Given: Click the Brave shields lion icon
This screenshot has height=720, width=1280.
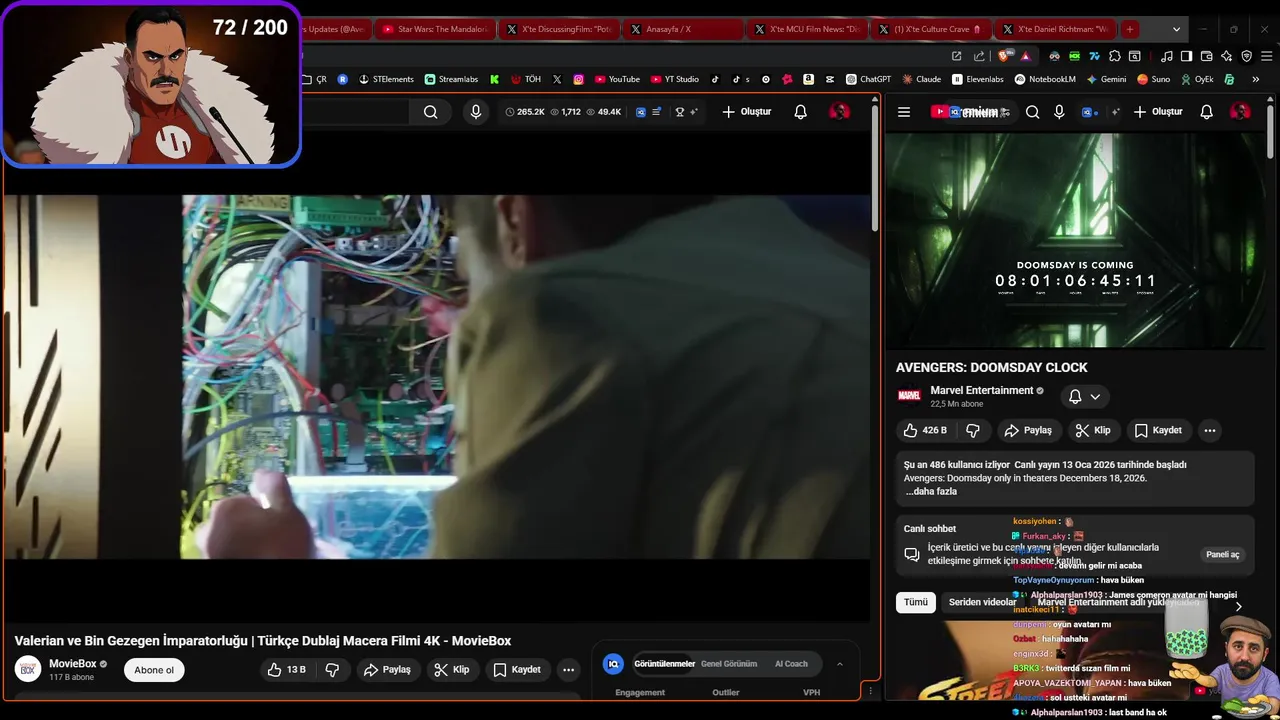Looking at the screenshot, I should tap(1004, 56).
